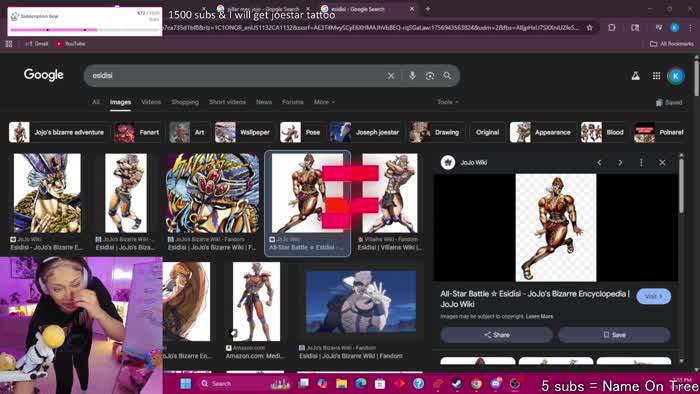
Task: Select the Wallpaper filter chip
Action: [x=244, y=133]
